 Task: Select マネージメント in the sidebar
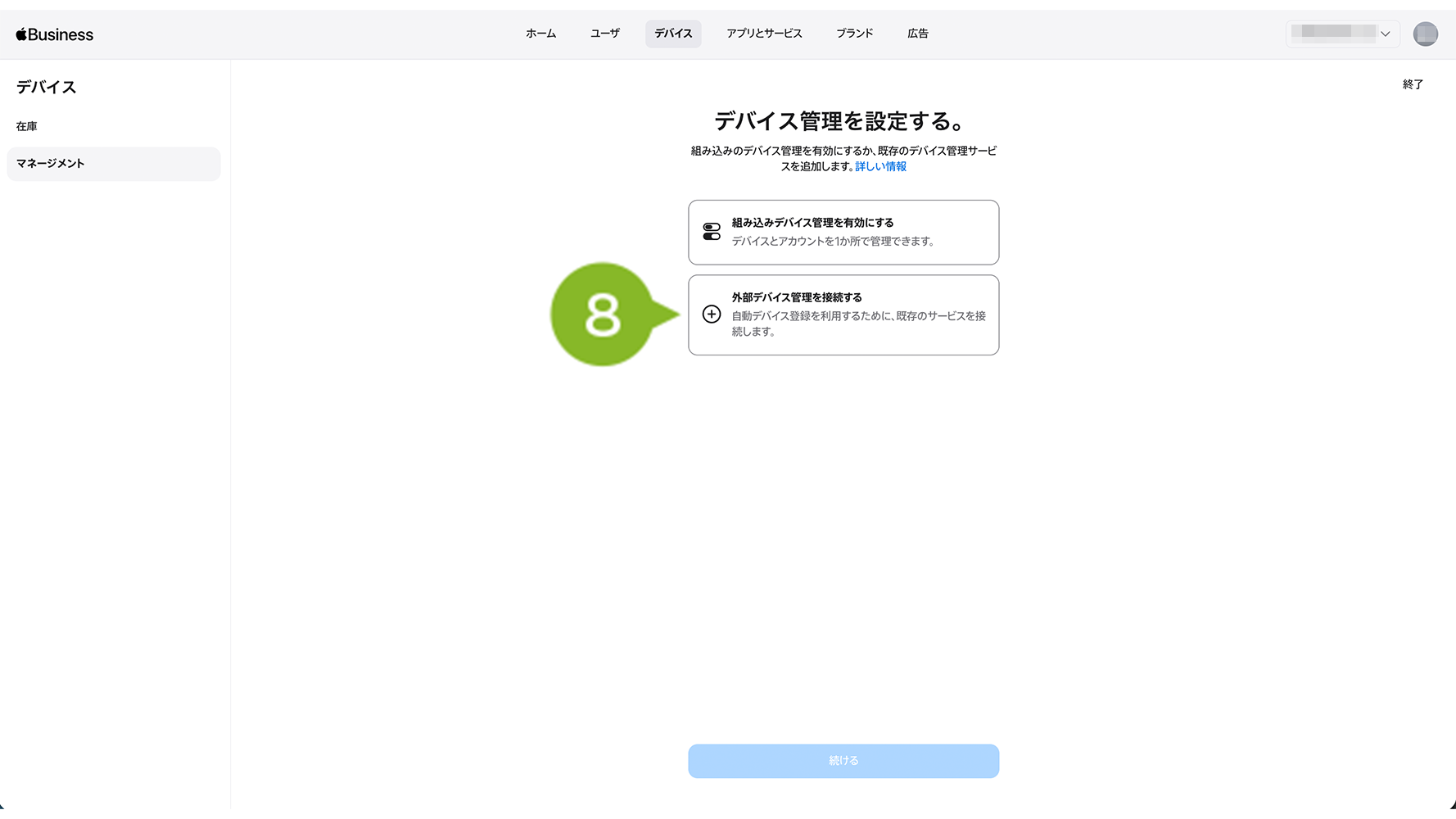click(x=51, y=164)
